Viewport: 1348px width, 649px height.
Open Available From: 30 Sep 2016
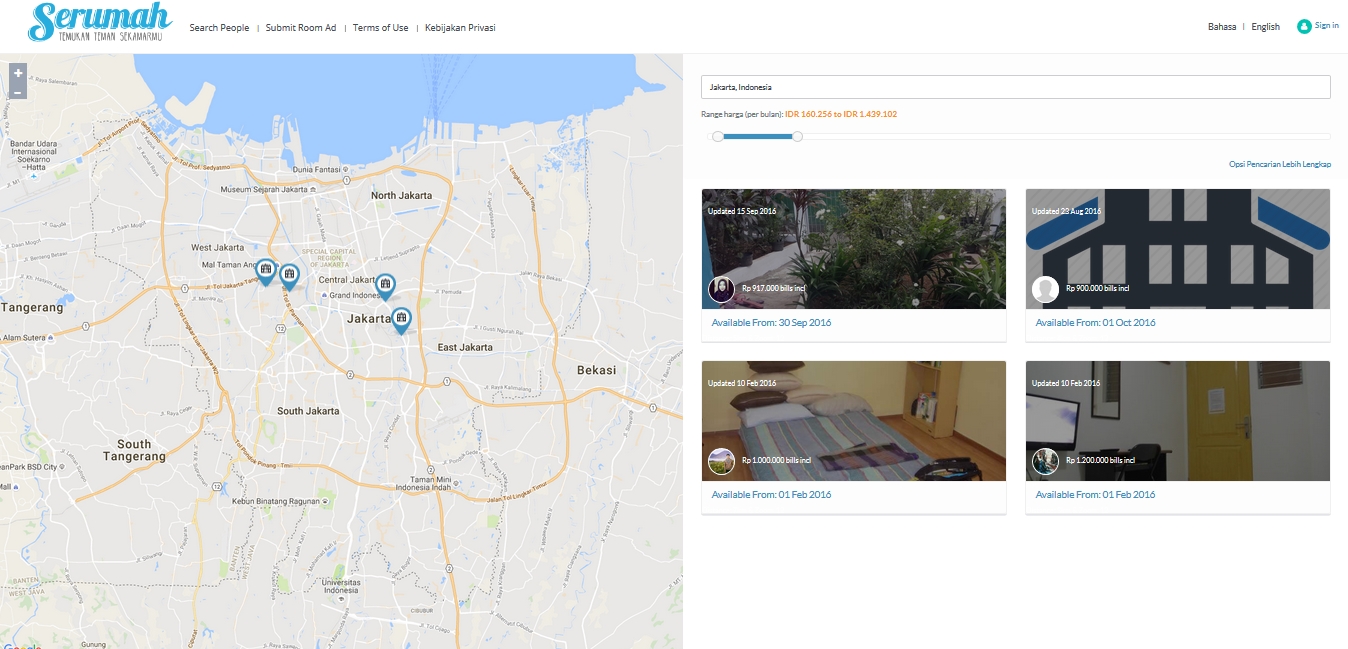pyautogui.click(x=771, y=323)
